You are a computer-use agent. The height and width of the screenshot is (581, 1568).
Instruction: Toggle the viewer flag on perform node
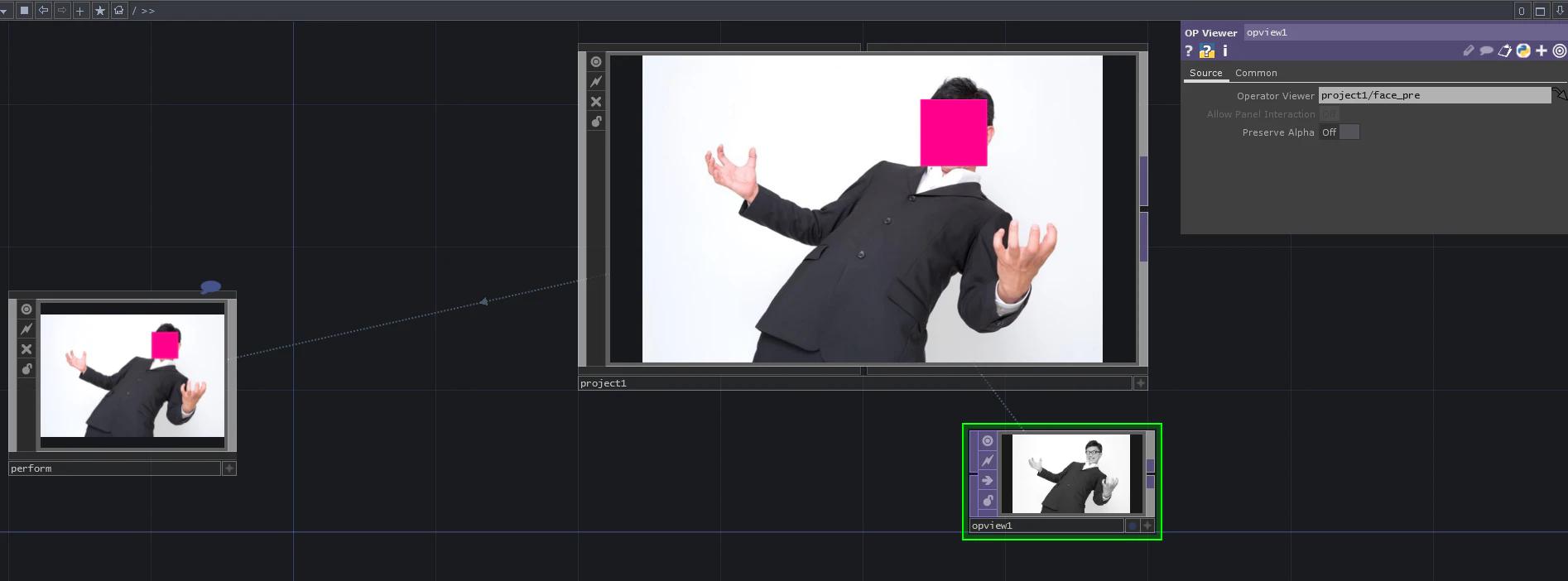coord(26,309)
